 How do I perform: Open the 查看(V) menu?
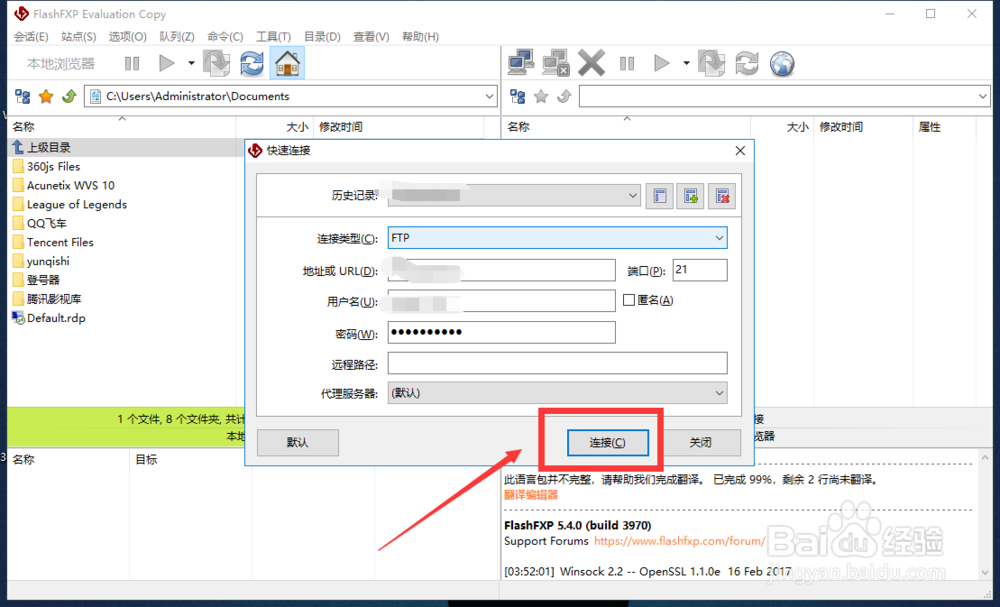coord(371,36)
